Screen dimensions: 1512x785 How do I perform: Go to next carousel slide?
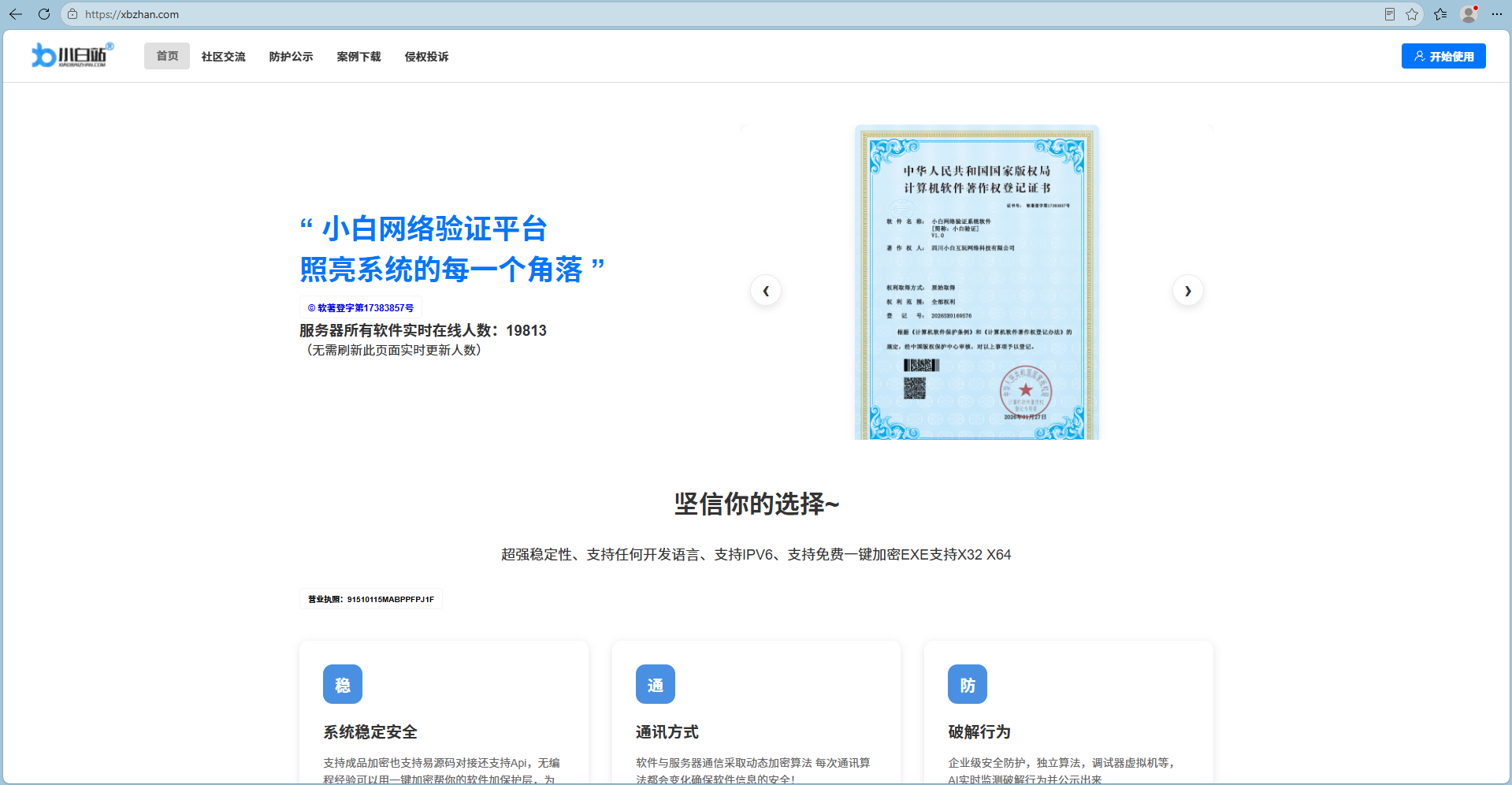(x=1188, y=291)
